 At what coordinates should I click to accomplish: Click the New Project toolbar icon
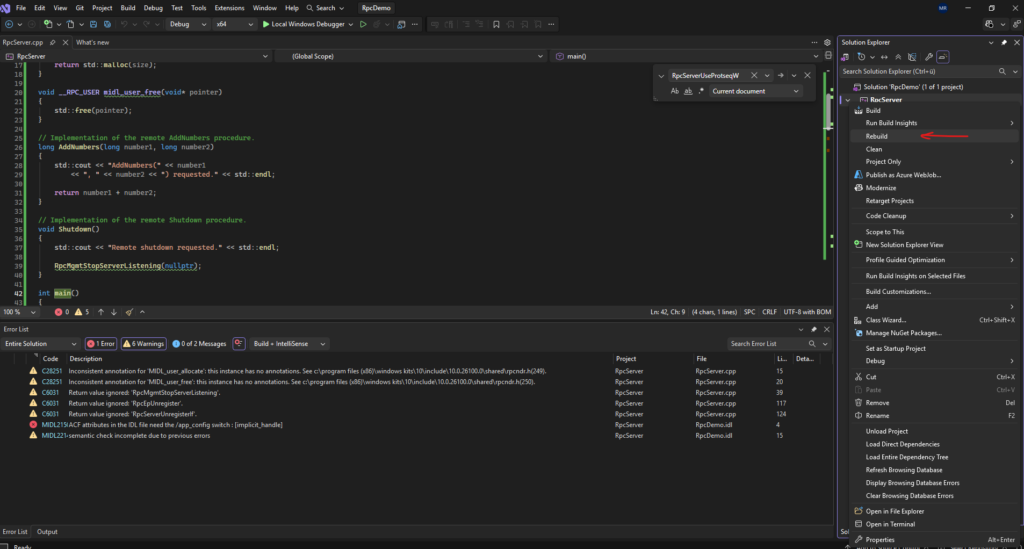pos(48,24)
